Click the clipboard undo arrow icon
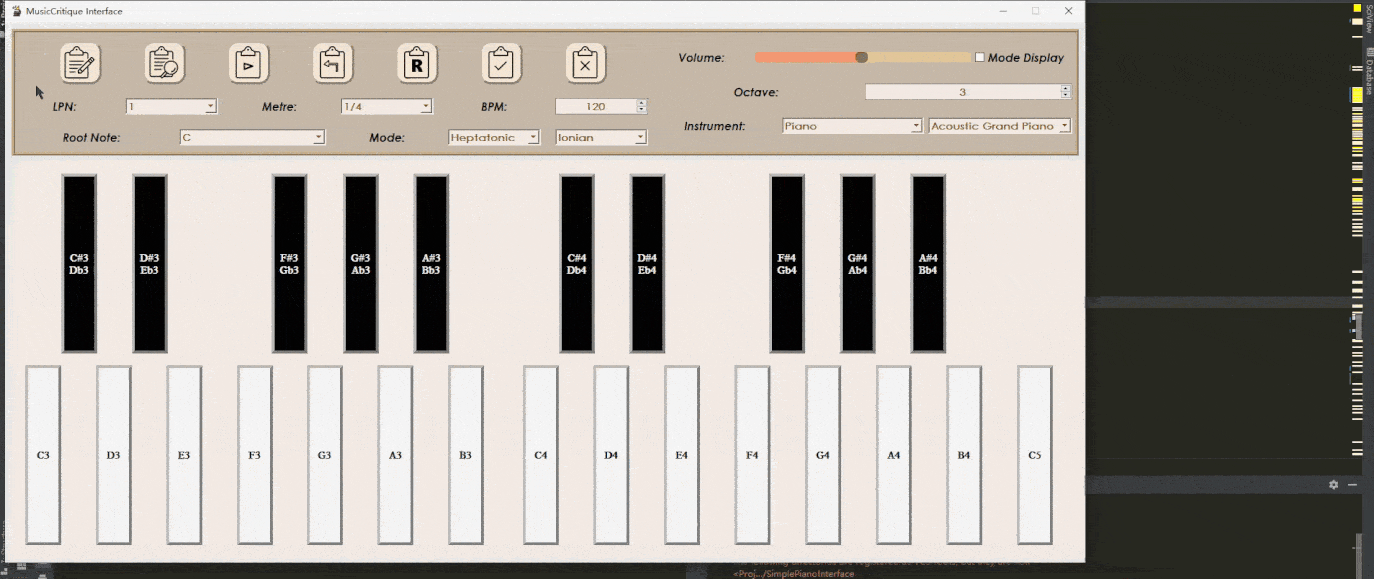 coord(332,63)
